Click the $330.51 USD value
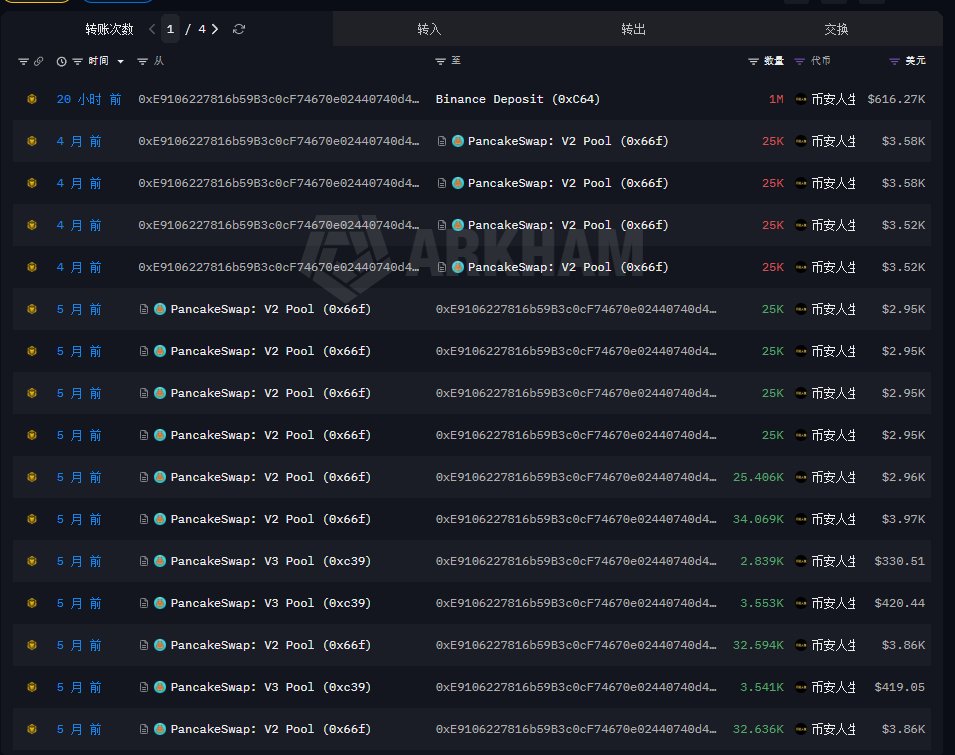 pyautogui.click(x=900, y=561)
